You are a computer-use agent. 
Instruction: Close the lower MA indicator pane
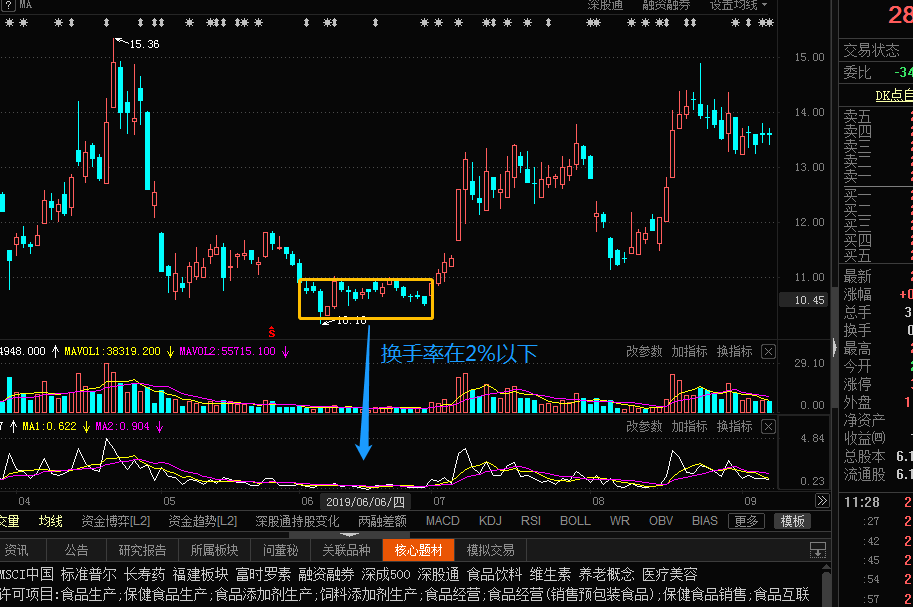click(x=768, y=426)
